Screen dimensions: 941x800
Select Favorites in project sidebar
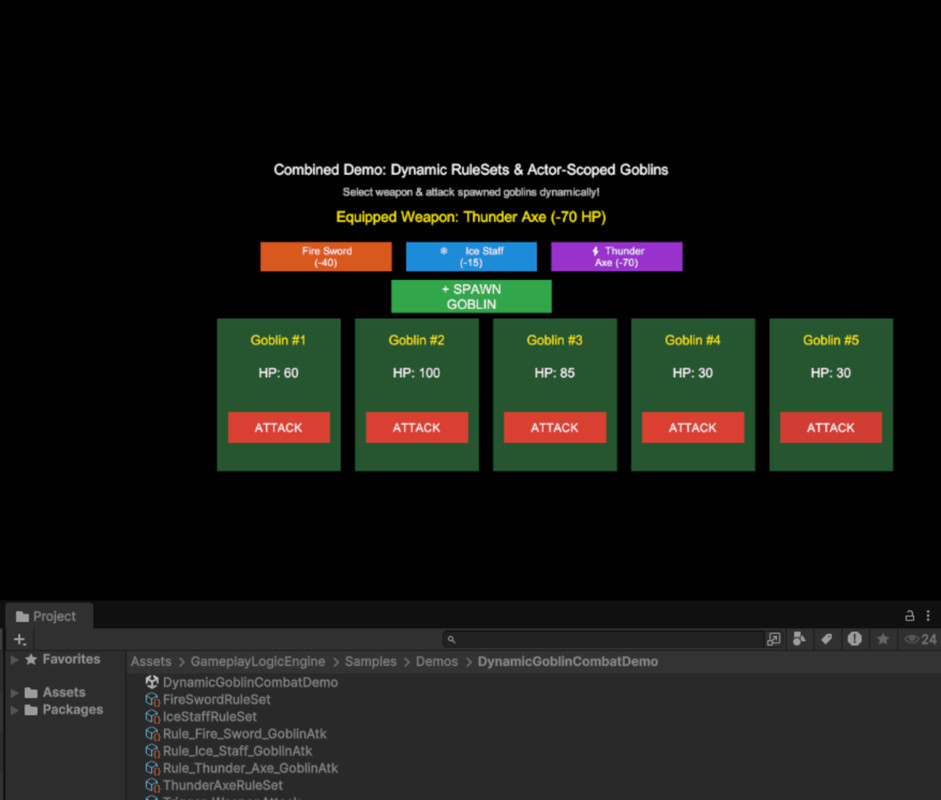(x=62, y=659)
